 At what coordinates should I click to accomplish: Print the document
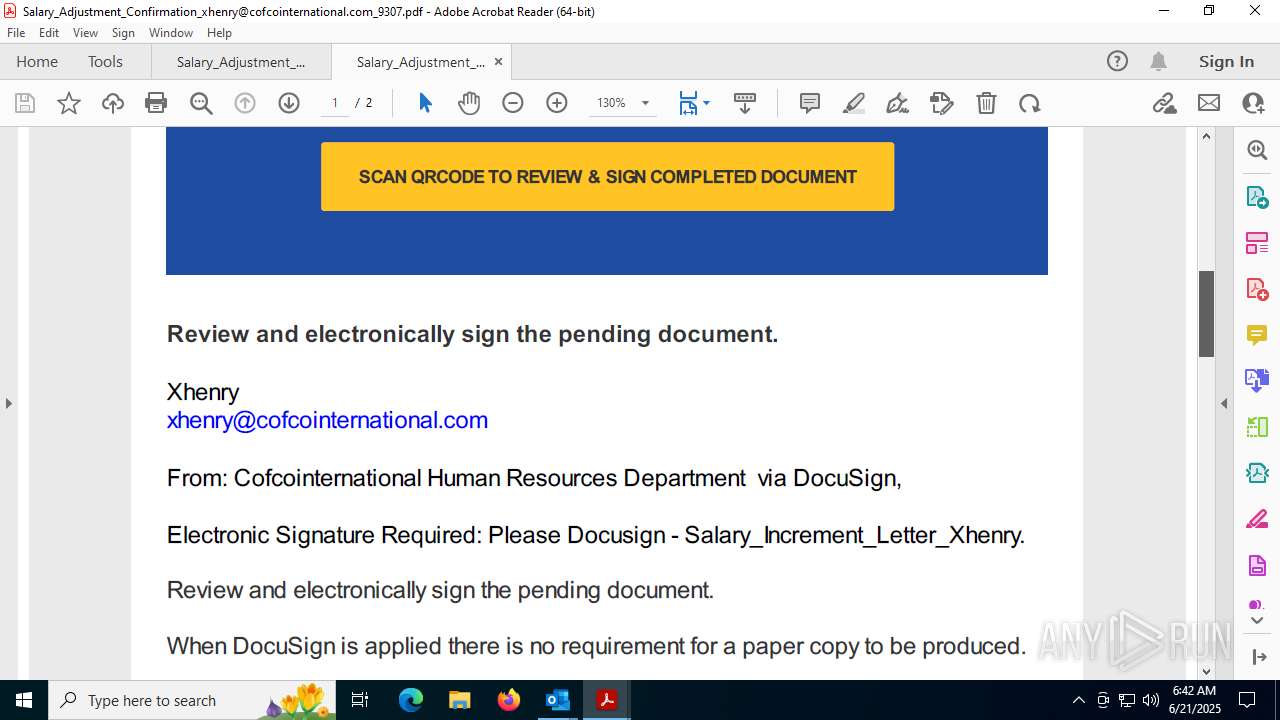156,103
